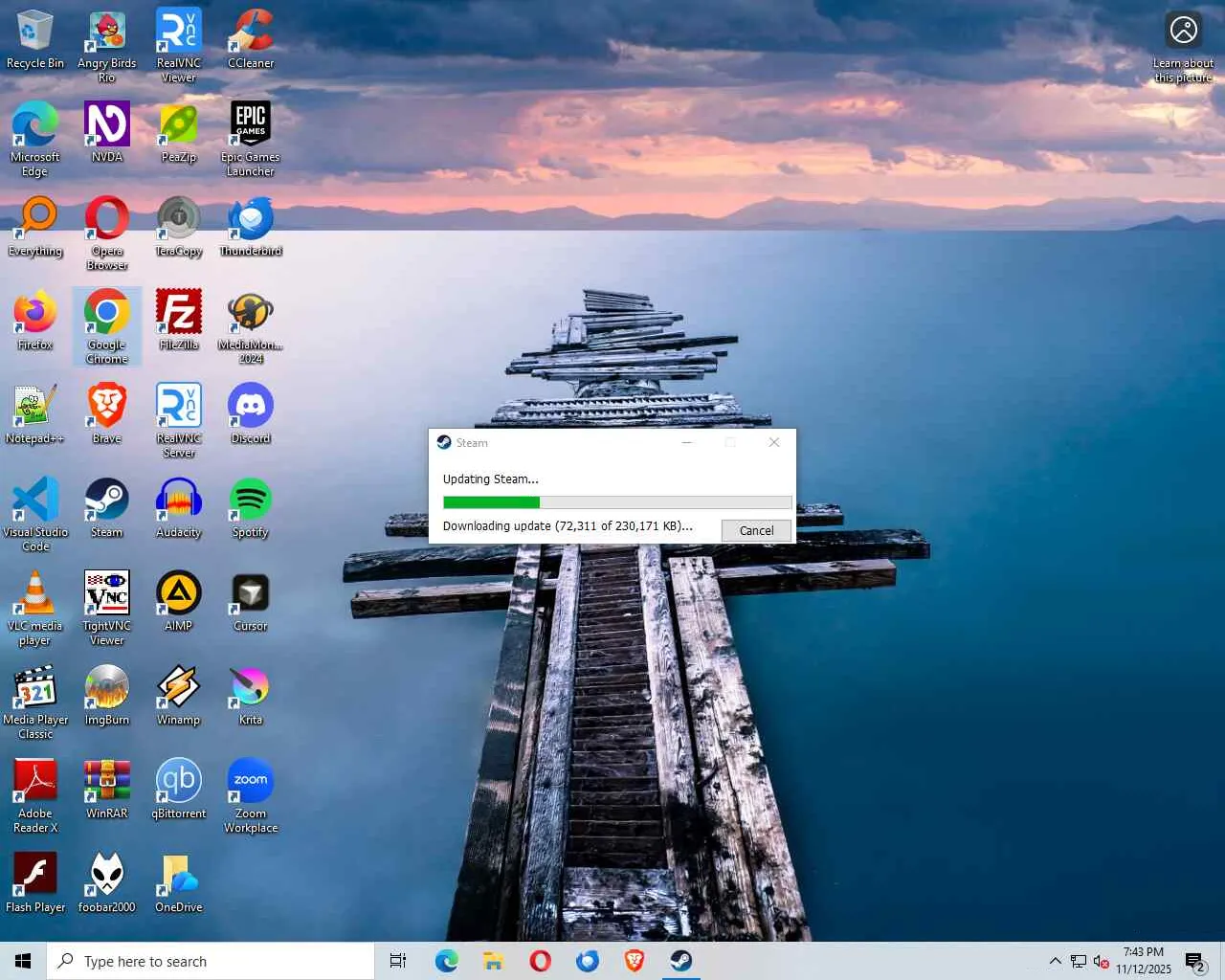Show hidden system tray icons
This screenshot has height=980, width=1225.
(1055, 961)
